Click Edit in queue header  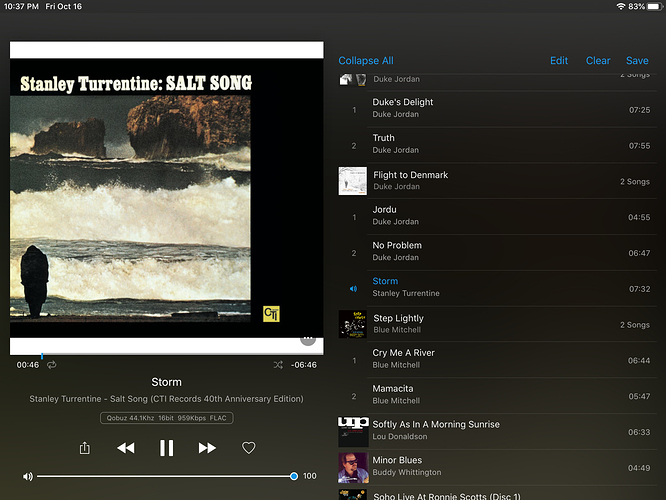click(559, 61)
